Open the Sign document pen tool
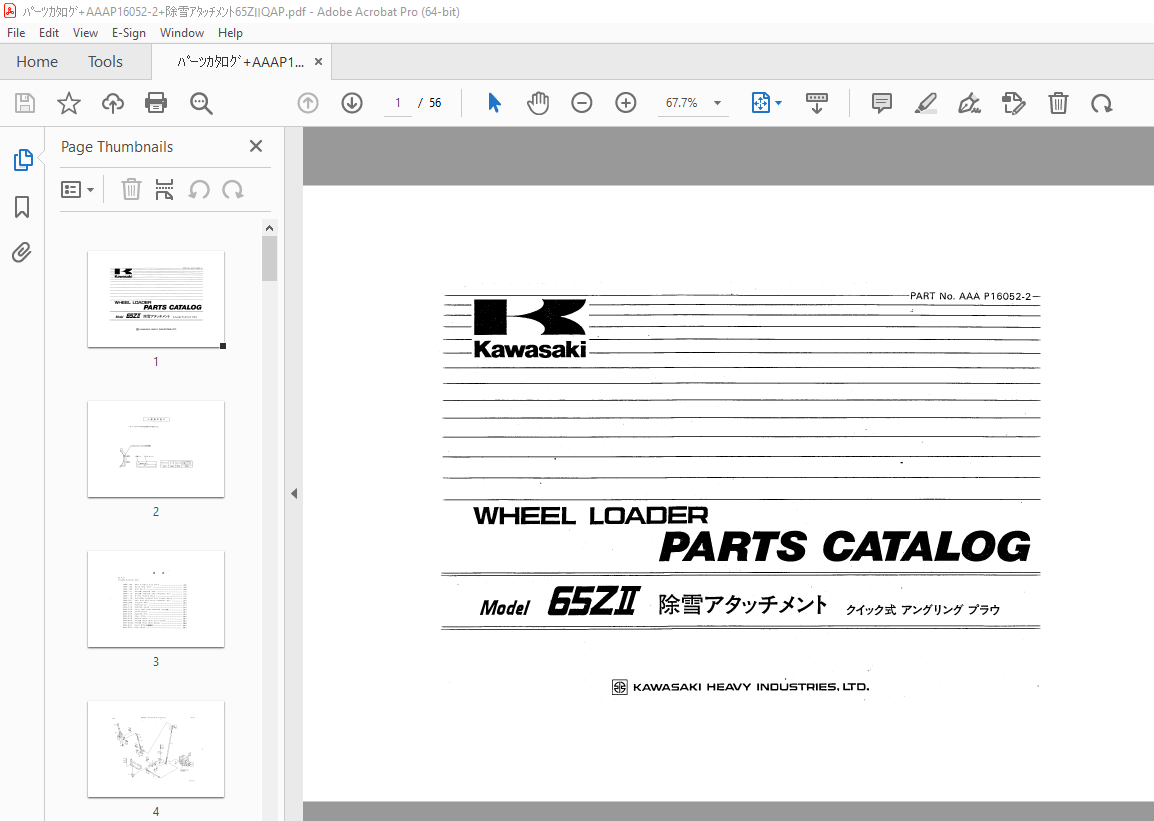Screen dimensions: 1154x821 click(x=969, y=103)
